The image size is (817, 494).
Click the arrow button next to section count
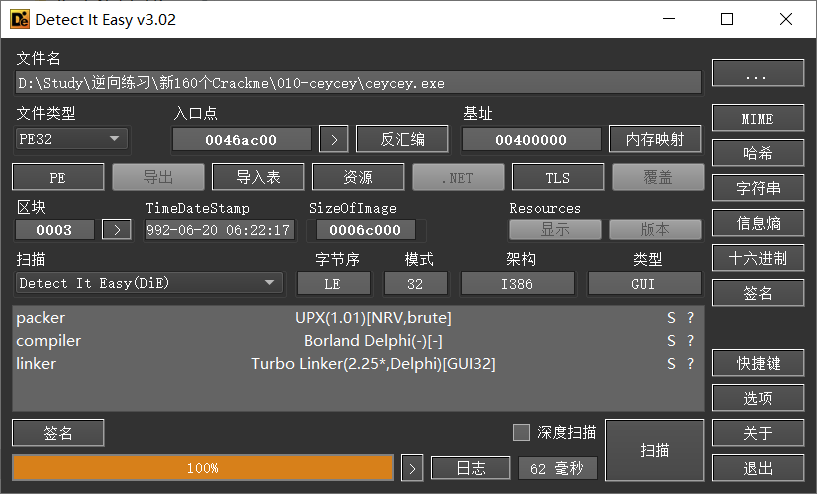point(117,230)
